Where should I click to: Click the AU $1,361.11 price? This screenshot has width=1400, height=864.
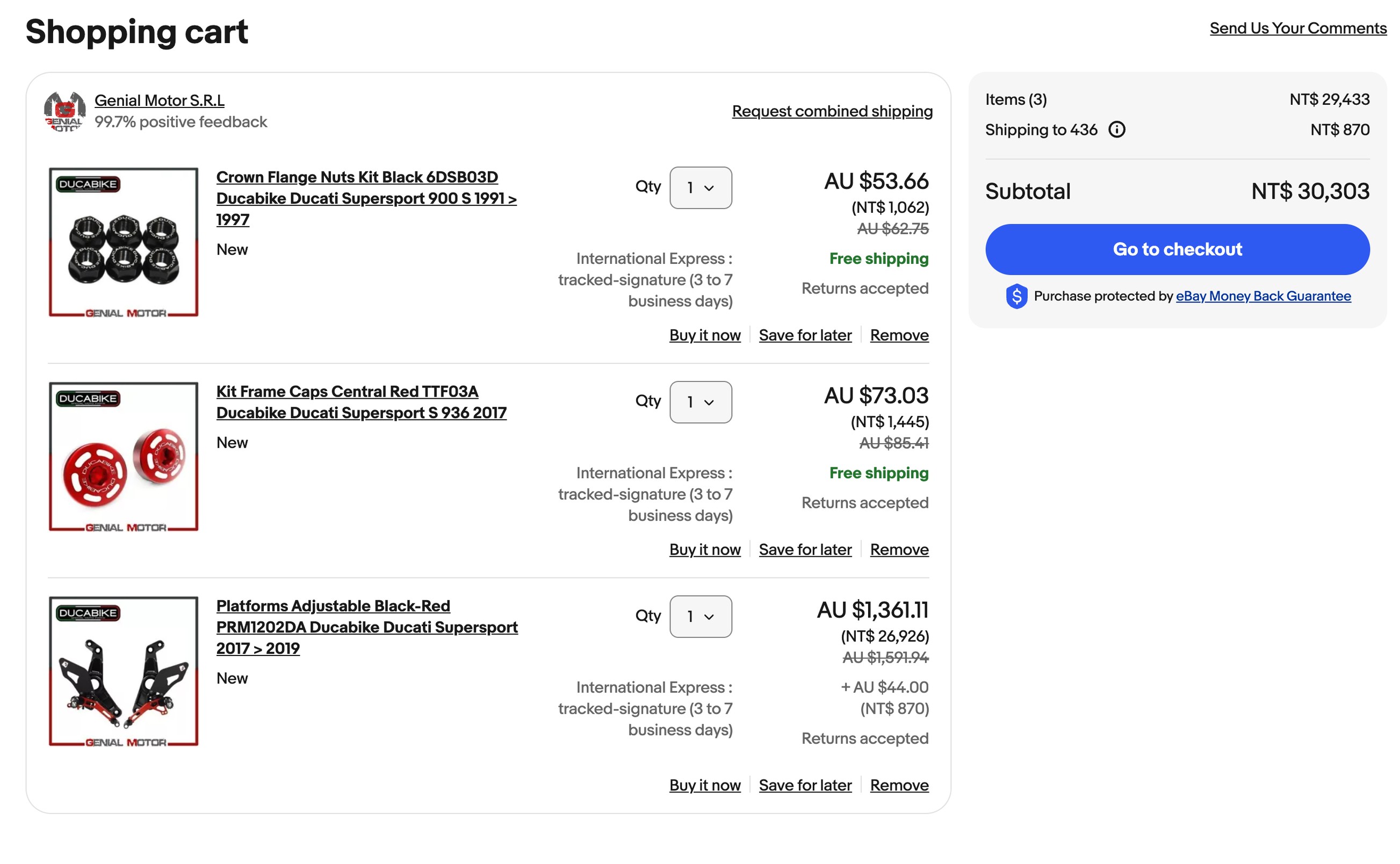(872, 610)
